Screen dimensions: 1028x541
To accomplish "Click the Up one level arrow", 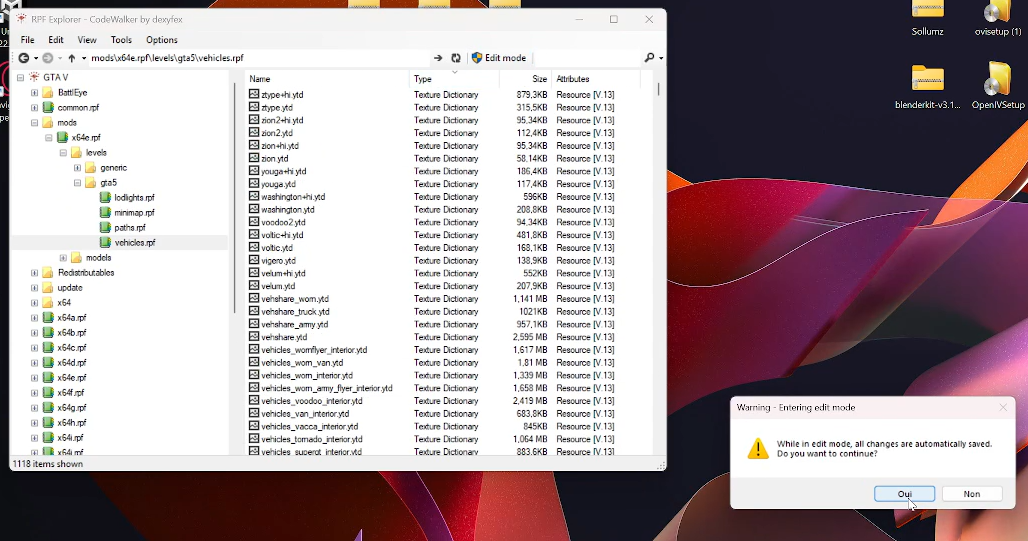I will tap(71, 58).
